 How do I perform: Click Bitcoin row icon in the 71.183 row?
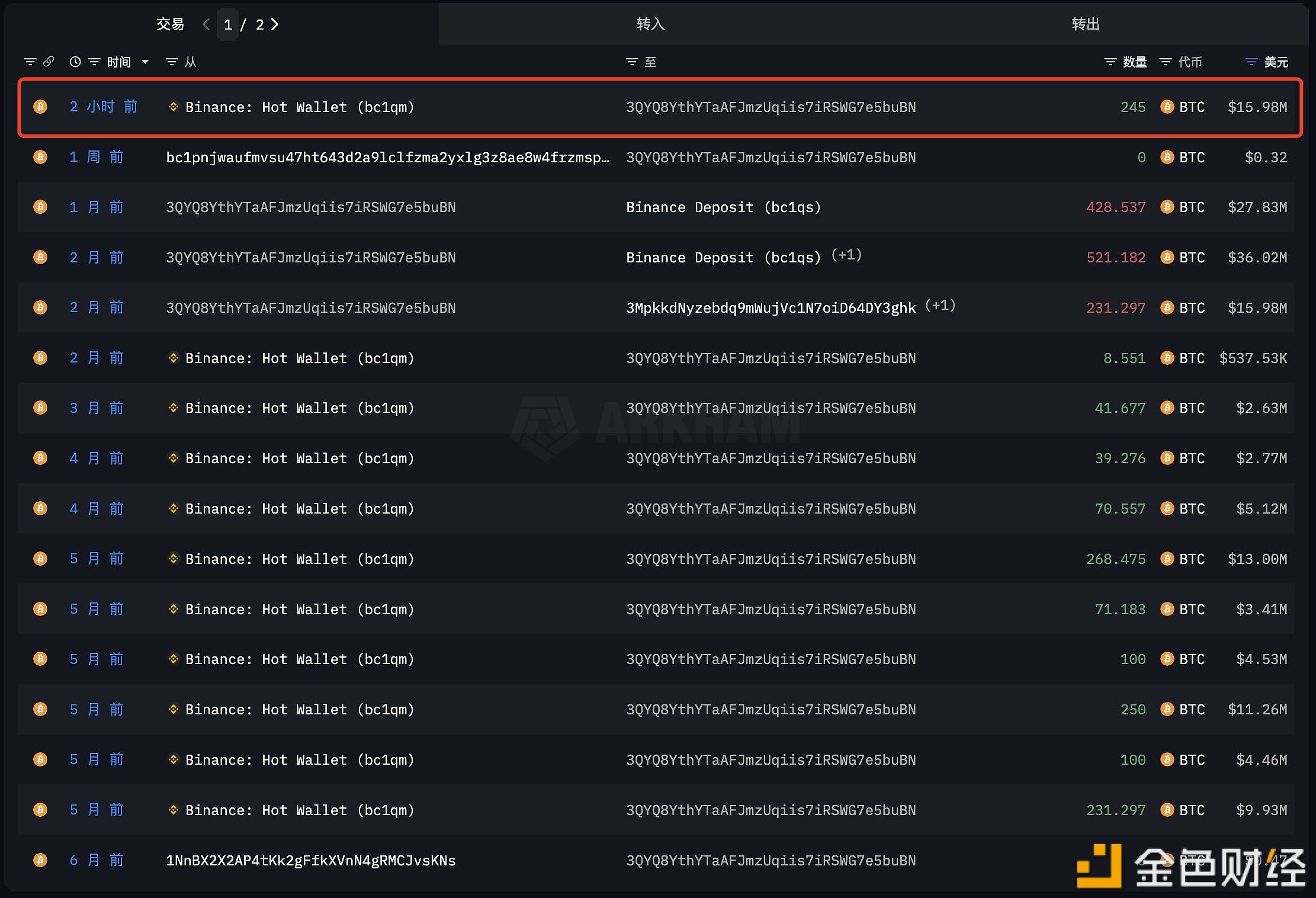point(40,609)
